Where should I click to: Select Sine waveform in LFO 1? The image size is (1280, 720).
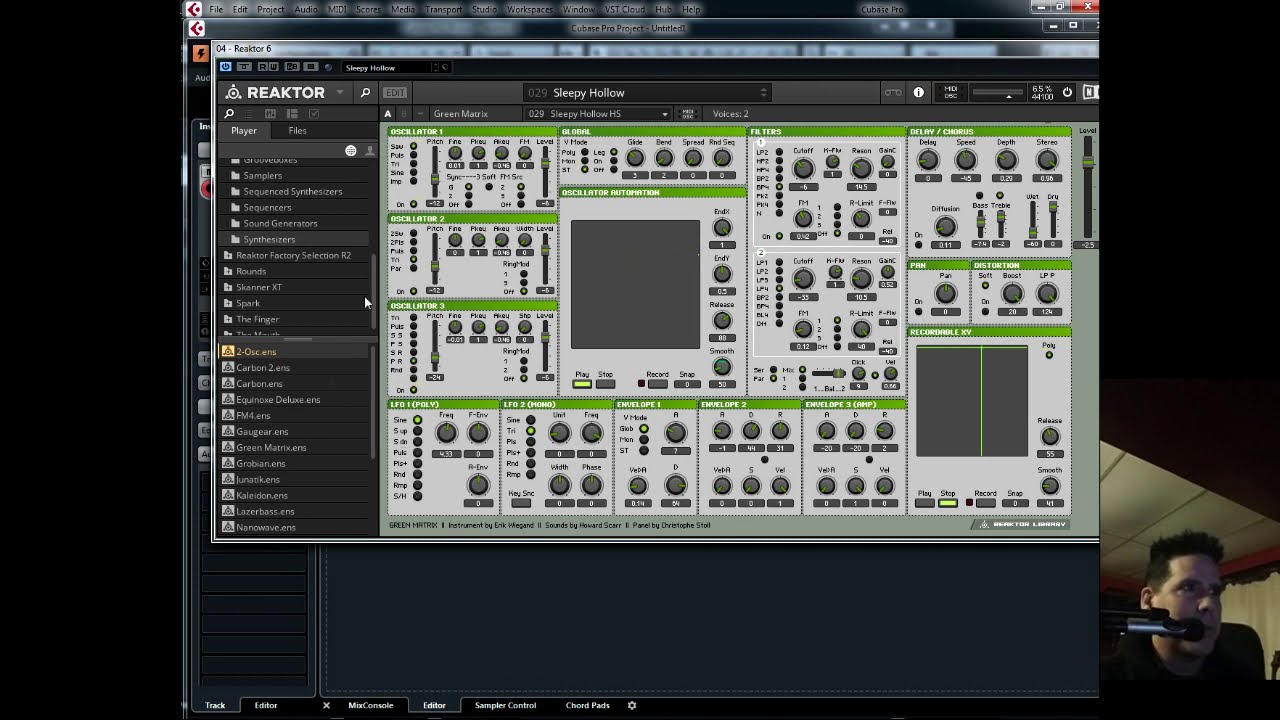click(417, 421)
